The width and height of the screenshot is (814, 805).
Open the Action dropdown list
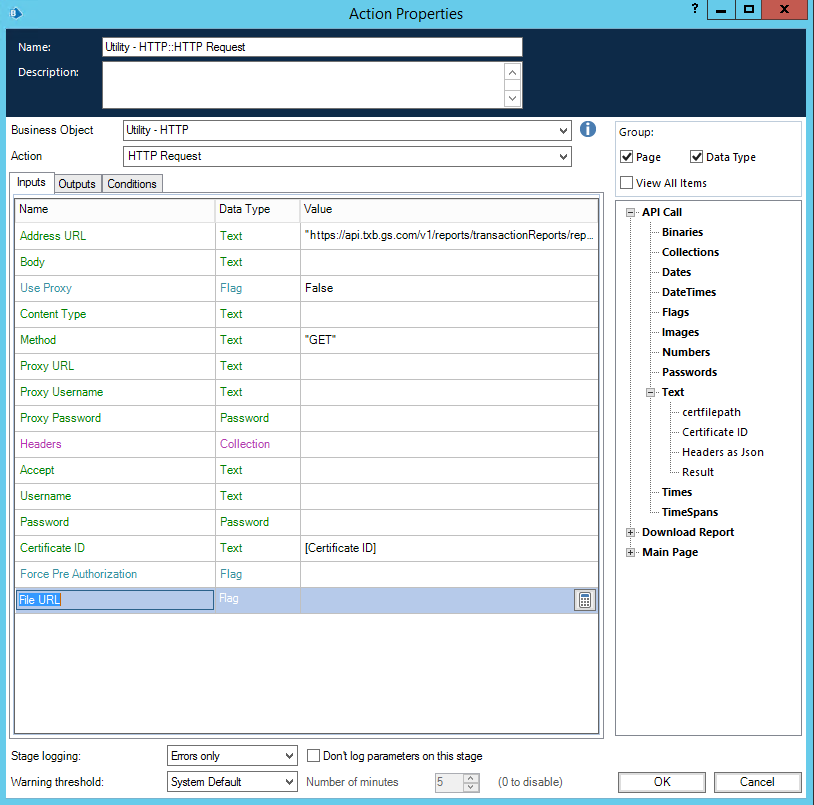point(564,156)
